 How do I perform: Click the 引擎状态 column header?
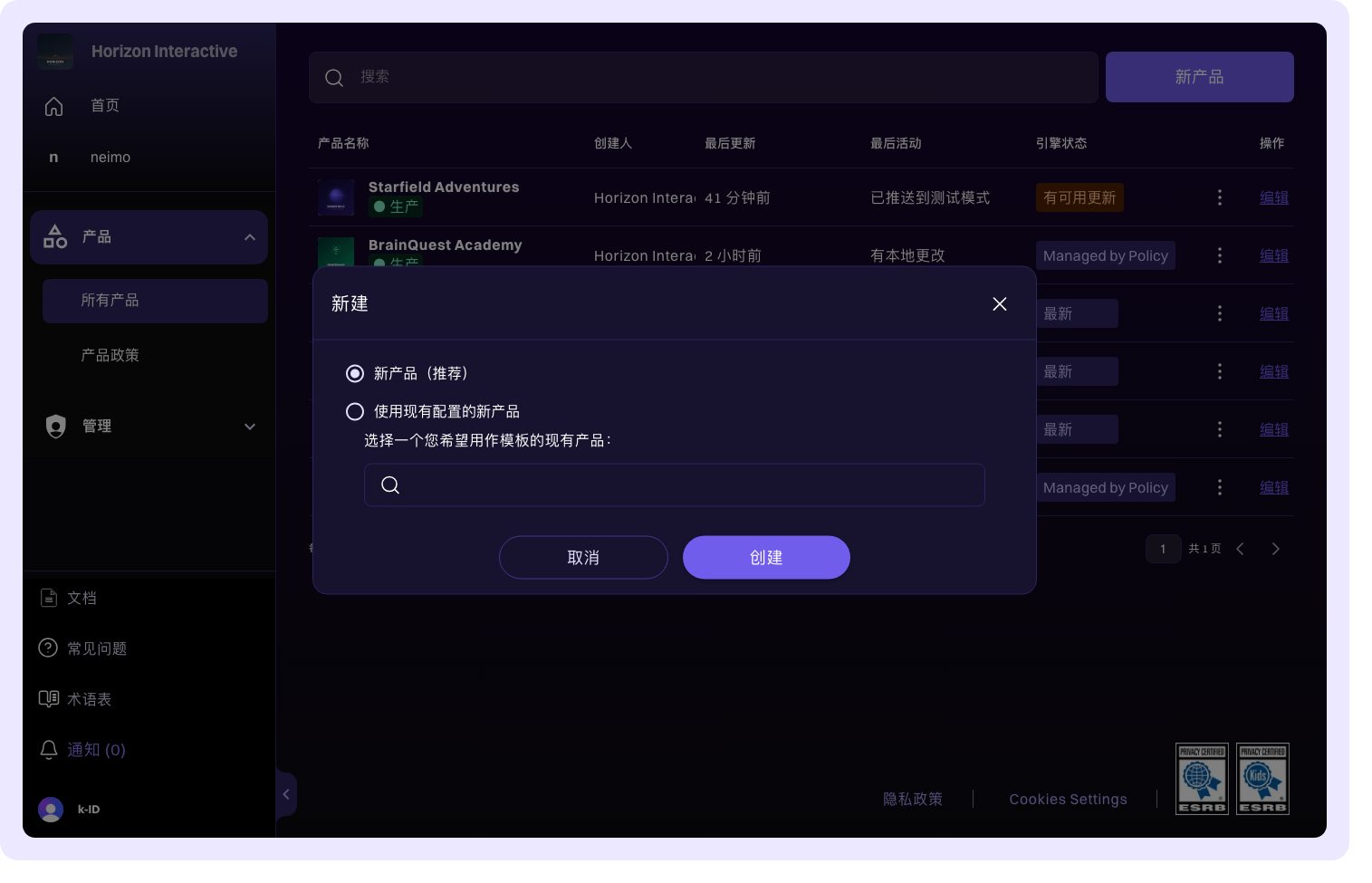[x=1061, y=143]
